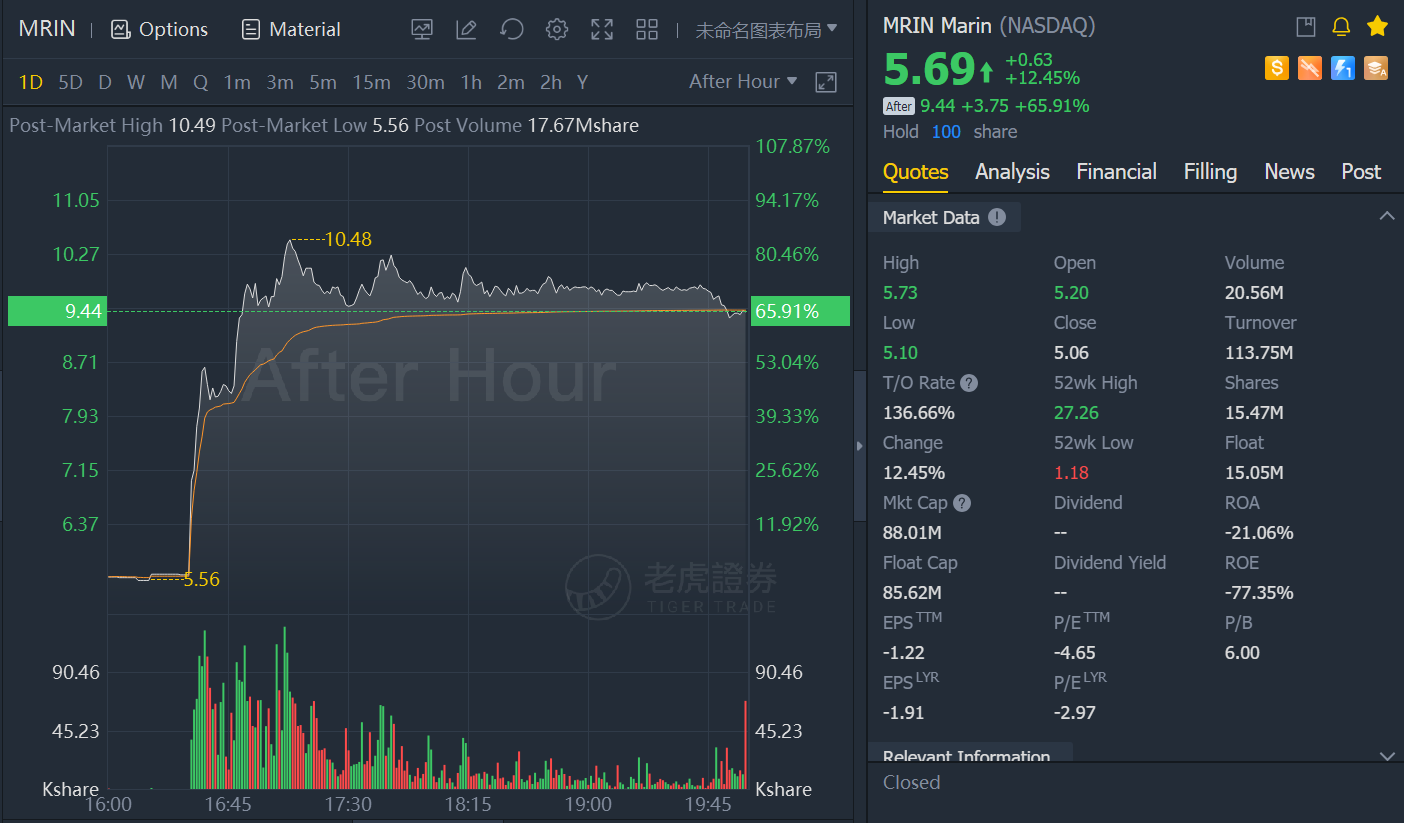Viewport: 1404px width, 823px height.
Task: Switch to the 1h interval
Action: 471,82
